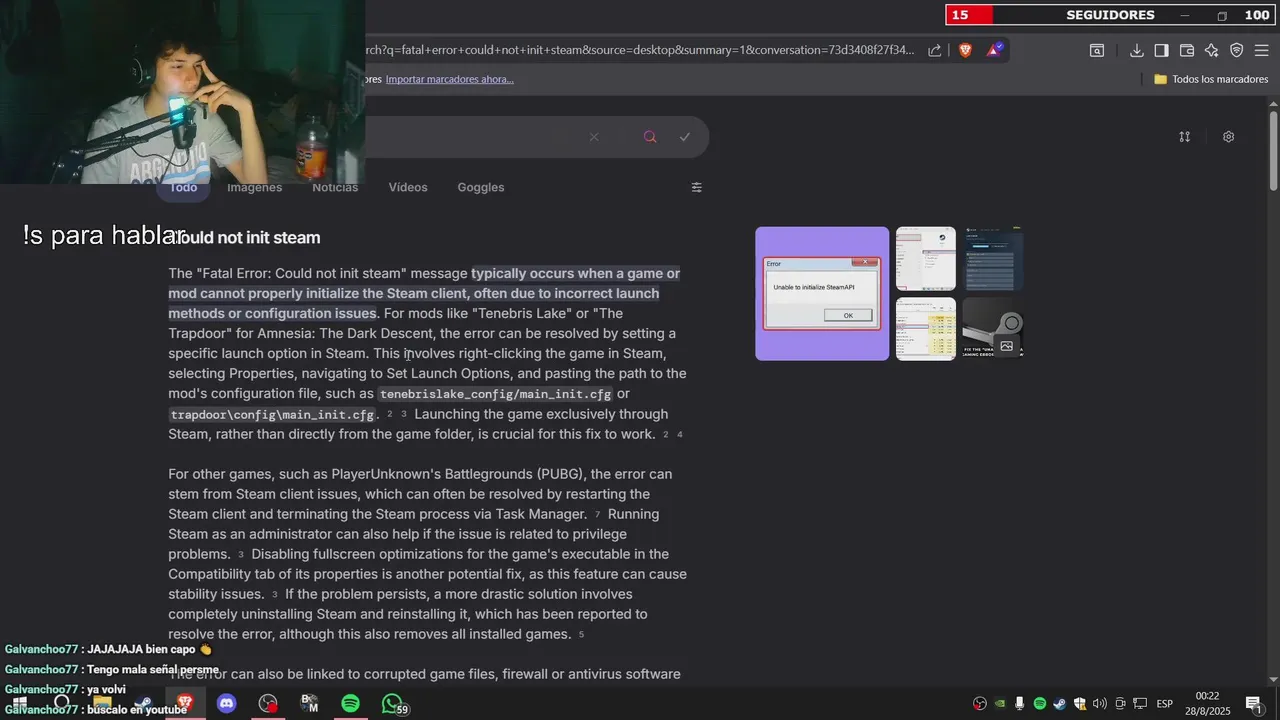
Task: Click the Meet Now camera tray icon
Action: pos(1120,704)
